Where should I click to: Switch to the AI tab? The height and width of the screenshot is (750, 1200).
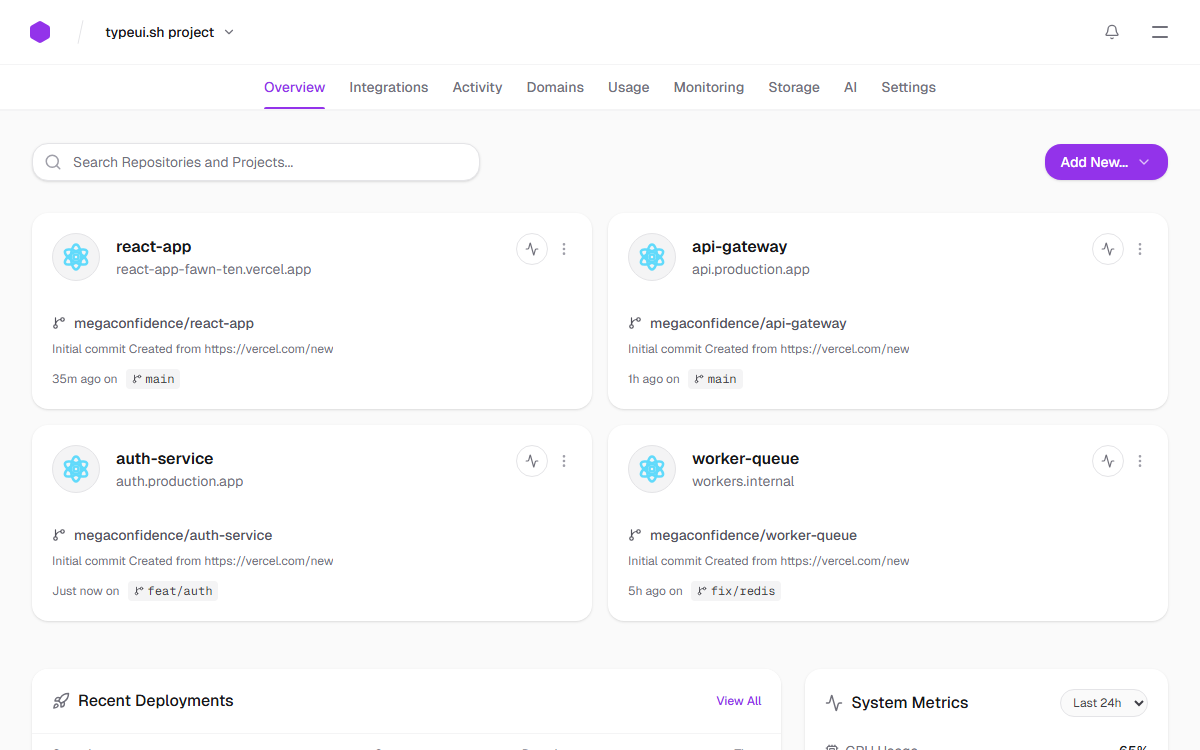click(850, 87)
